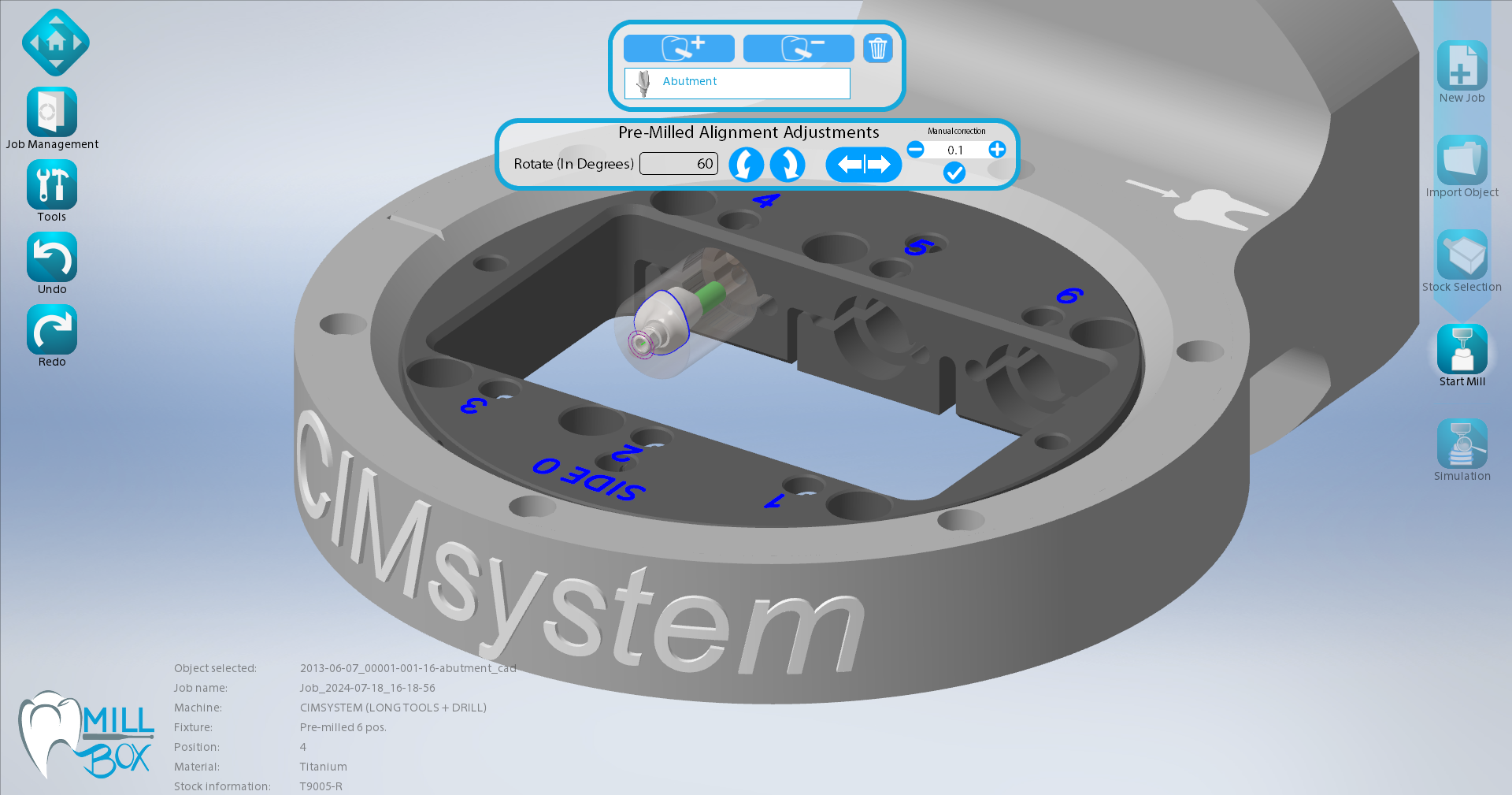The width and height of the screenshot is (1512, 795).
Task: Click the job name Job_2024-07-18_16-18-56
Action: [367, 688]
